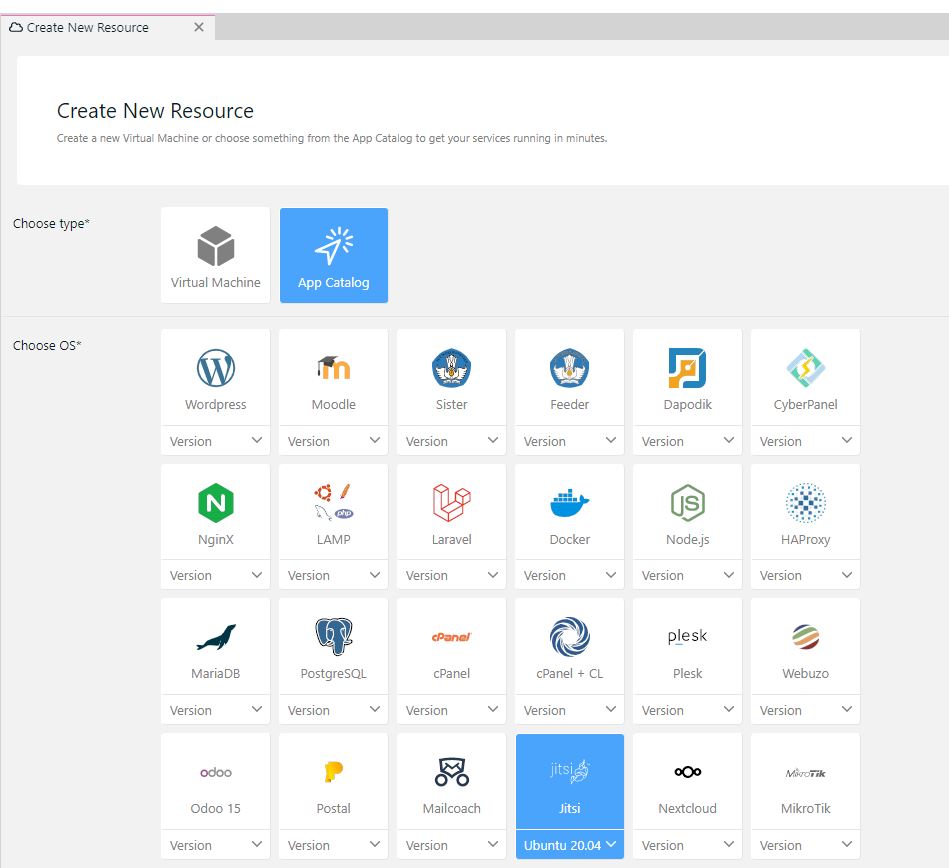Choose the Moodle app icon
Image resolution: width=949 pixels, height=868 pixels.
click(333, 369)
